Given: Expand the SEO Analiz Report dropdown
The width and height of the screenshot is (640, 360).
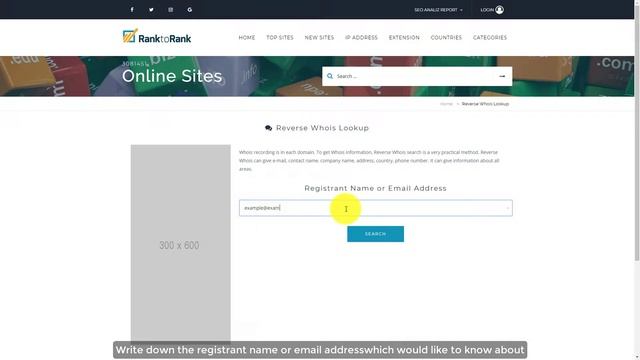Looking at the screenshot, I should (x=438, y=10).
